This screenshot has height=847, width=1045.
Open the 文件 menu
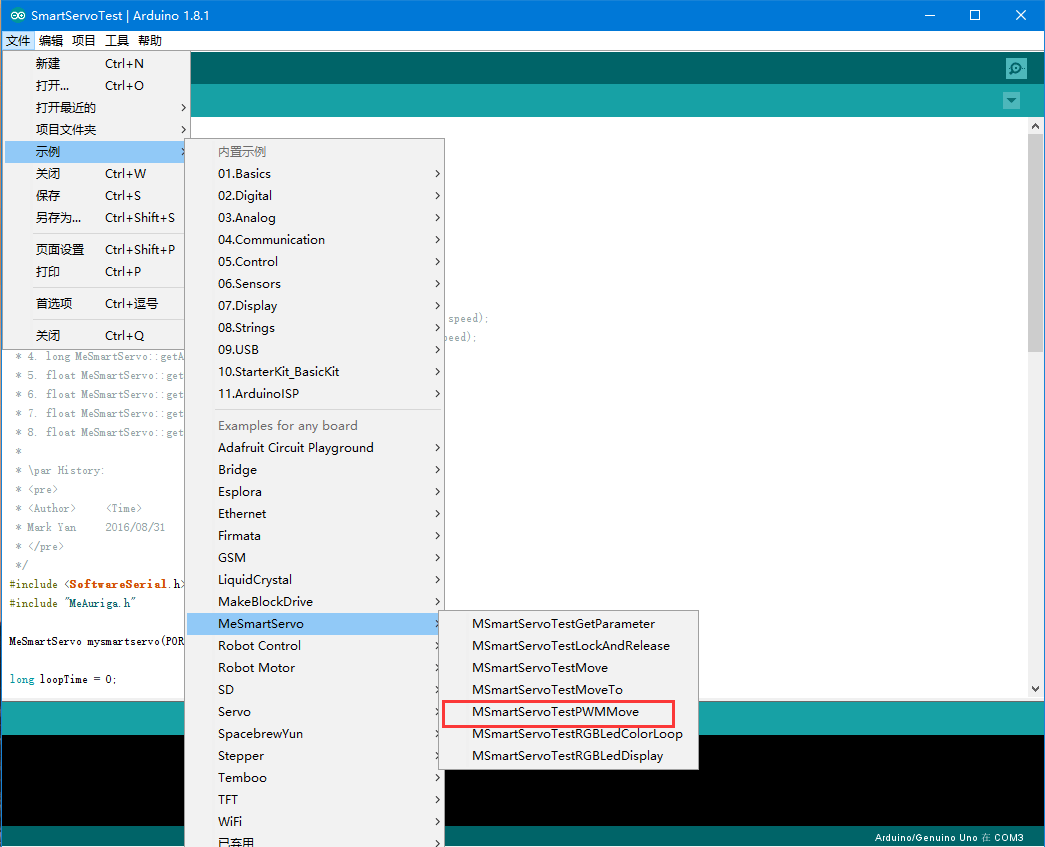(x=18, y=41)
